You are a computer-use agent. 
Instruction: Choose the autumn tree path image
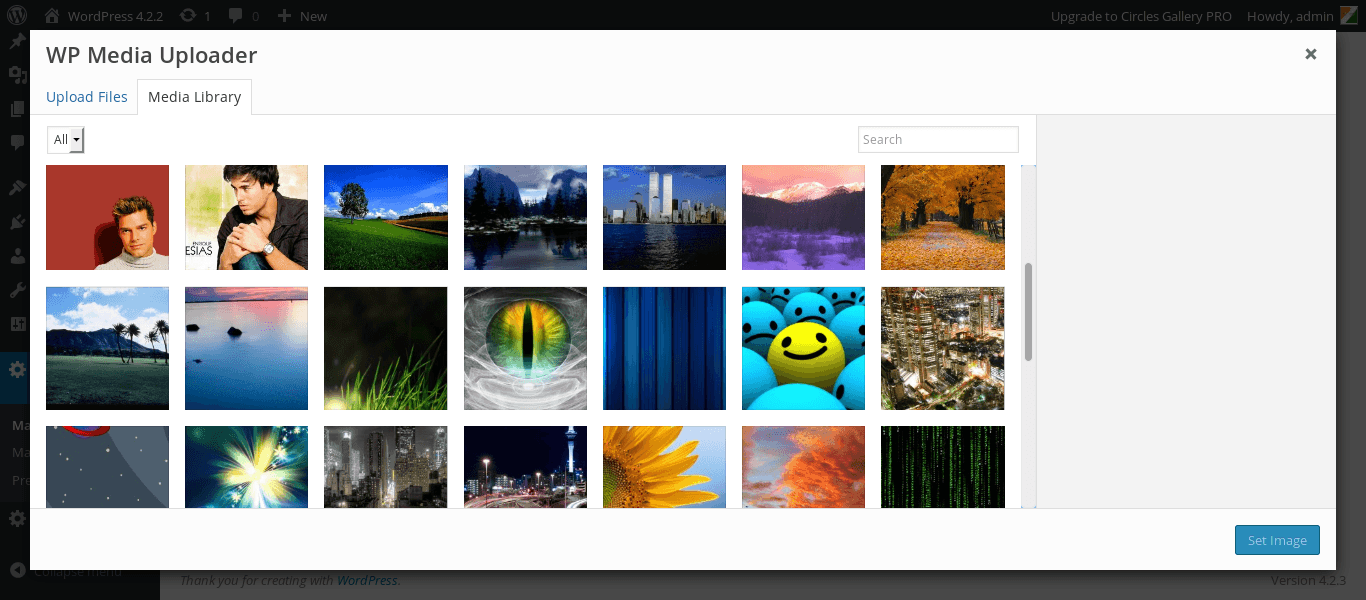click(x=942, y=217)
